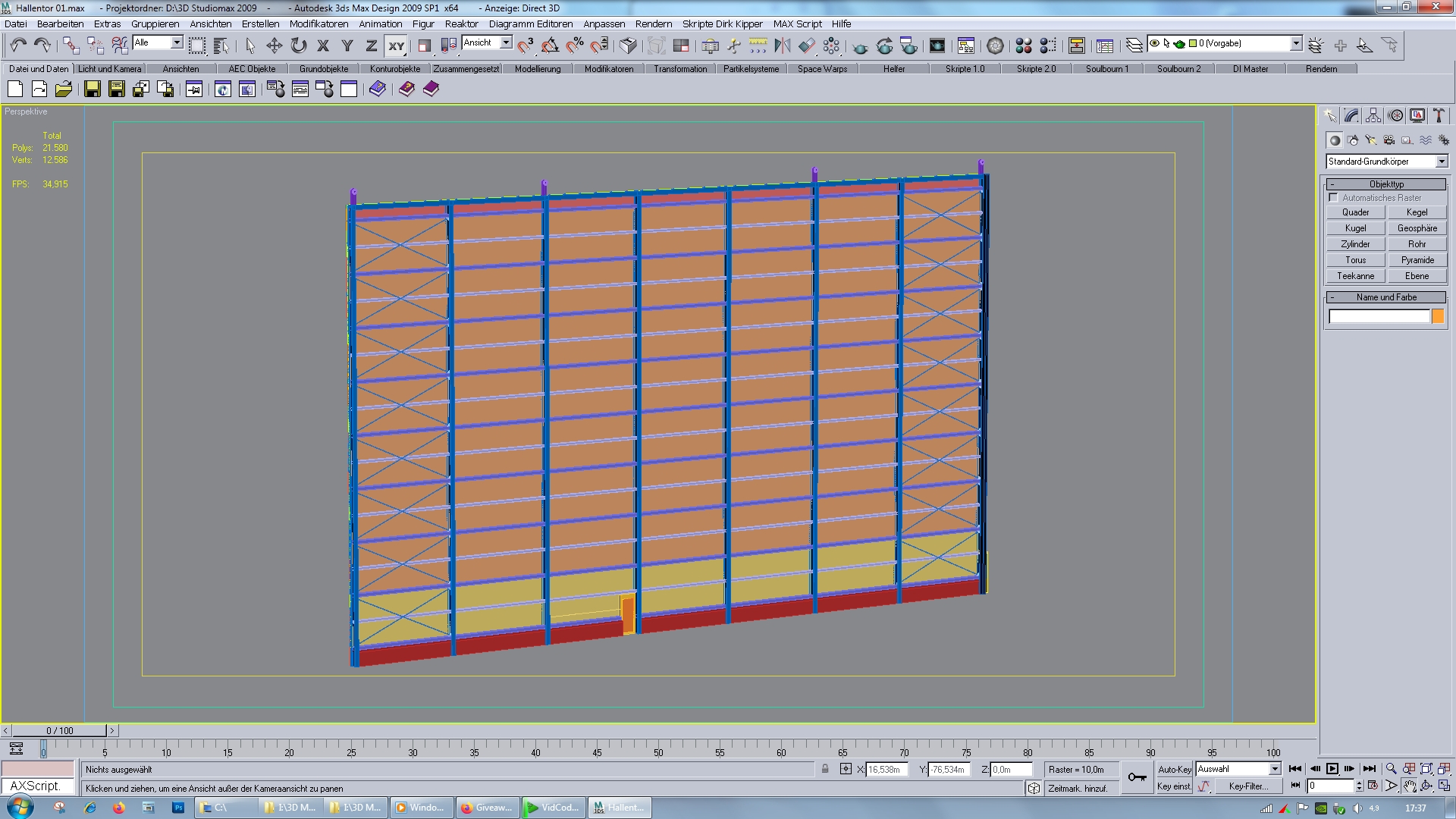This screenshot has width=1456, height=819.
Task: Enable the Automatisches Raster checkbox
Action: 1334,198
